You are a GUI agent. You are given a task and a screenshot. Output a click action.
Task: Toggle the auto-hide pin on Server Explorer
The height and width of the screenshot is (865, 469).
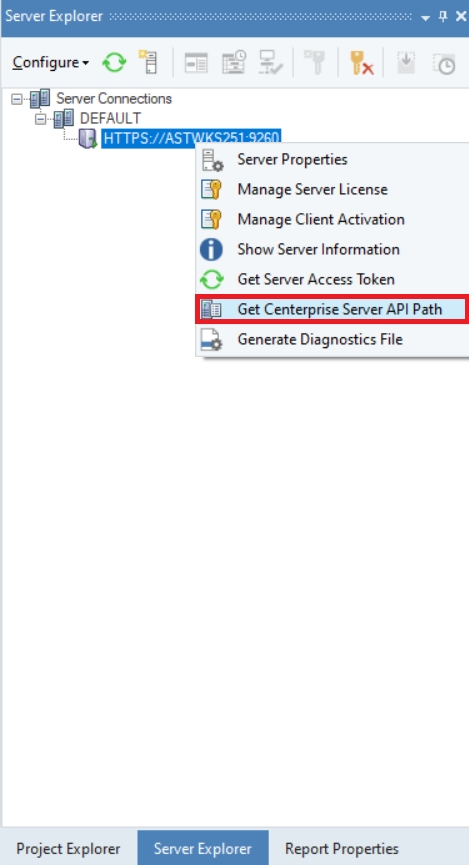click(x=443, y=17)
